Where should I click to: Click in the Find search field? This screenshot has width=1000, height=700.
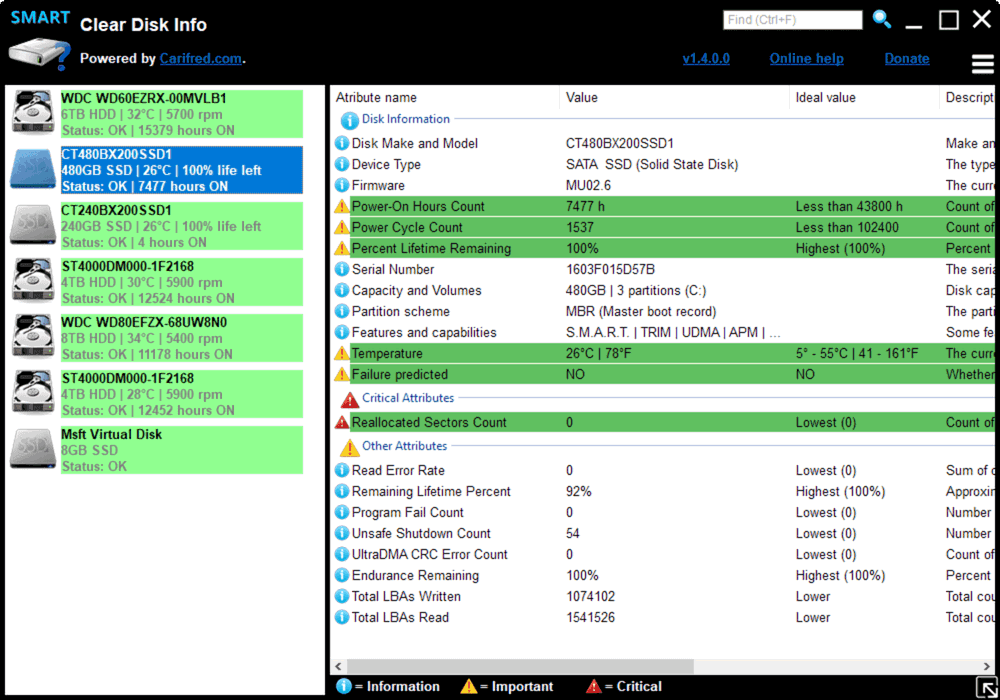[793, 20]
